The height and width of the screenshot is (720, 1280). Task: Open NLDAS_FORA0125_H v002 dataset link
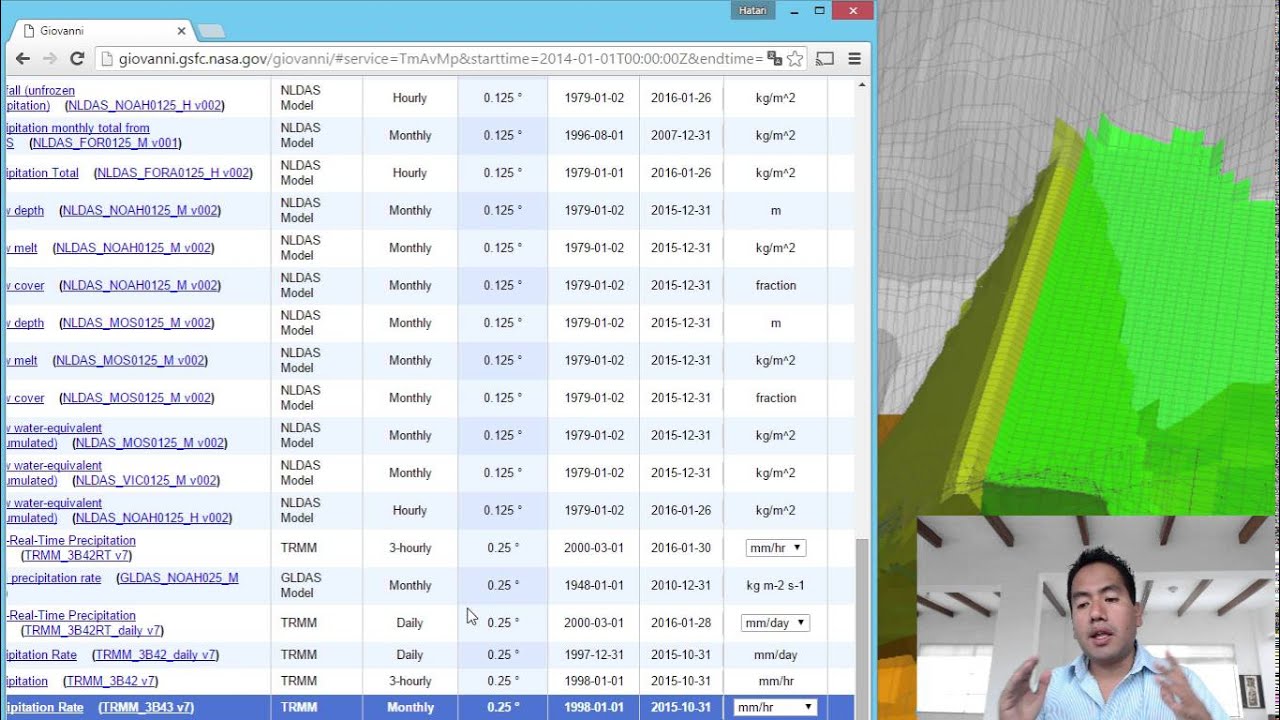coord(173,173)
